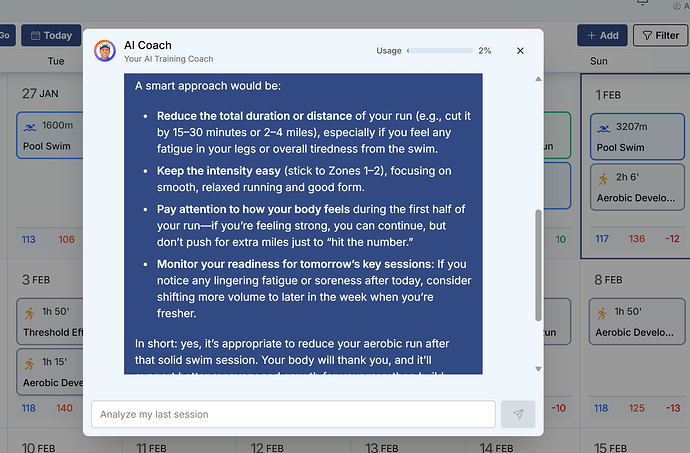
Task: Select the 15 Feb date label
Action: (x=610, y=448)
